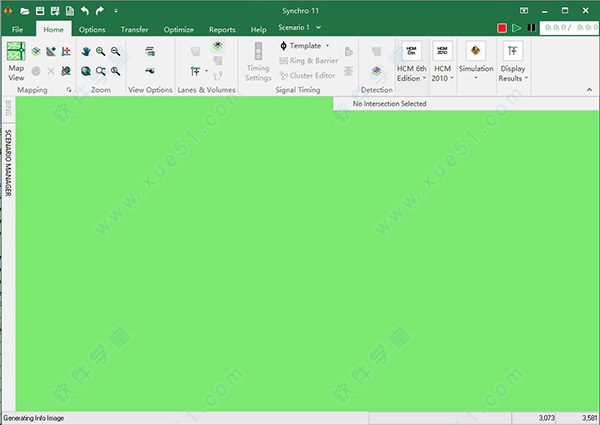The width and height of the screenshot is (600, 425).
Task: Open the Template dropdown
Action: coord(328,46)
